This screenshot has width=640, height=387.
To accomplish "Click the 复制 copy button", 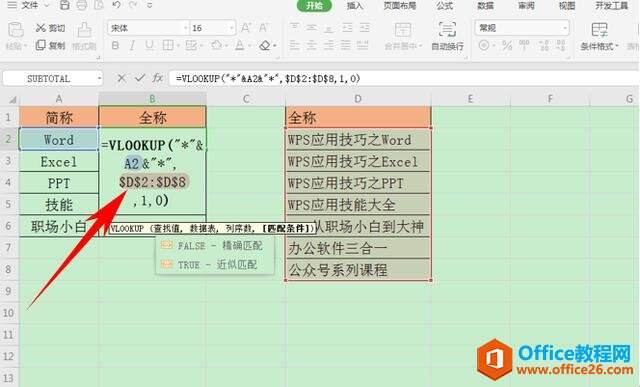I will point(50,45).
